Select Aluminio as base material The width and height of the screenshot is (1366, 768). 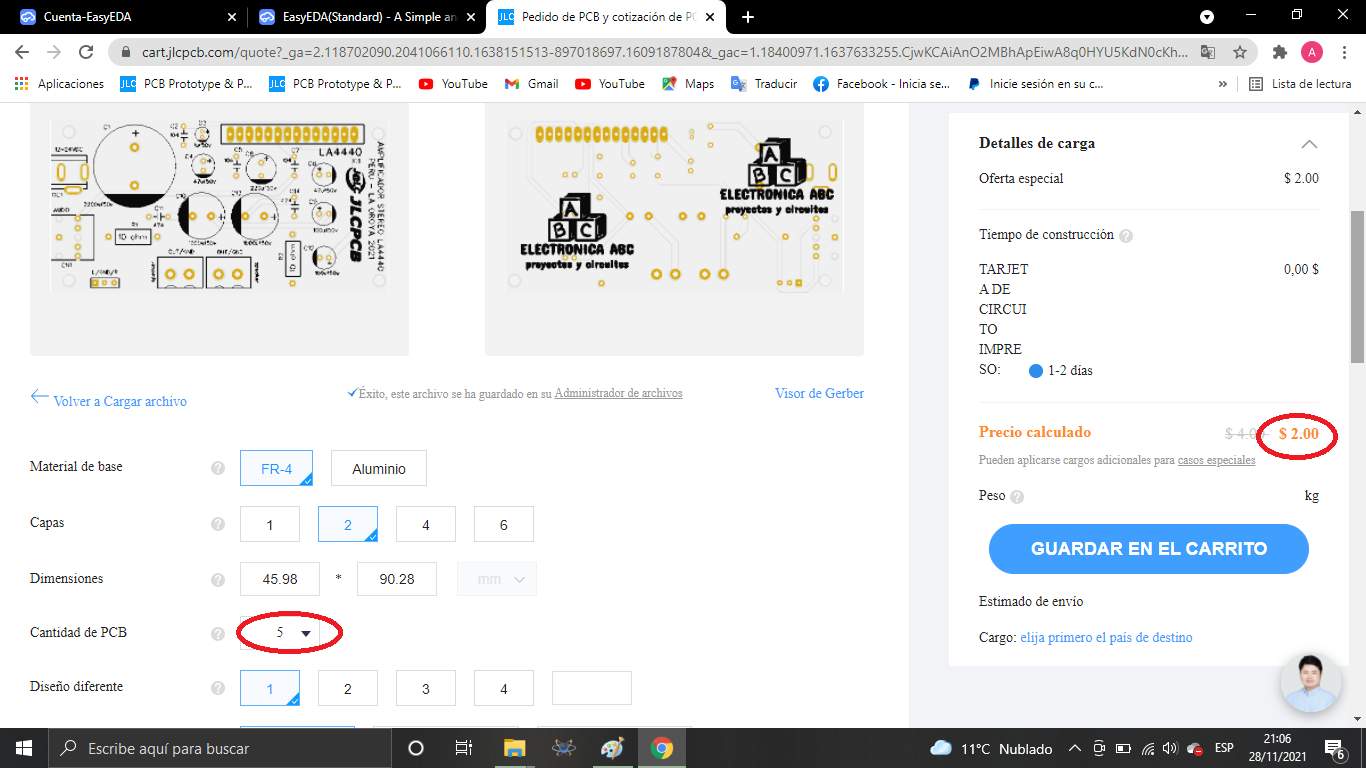[378, 467]
